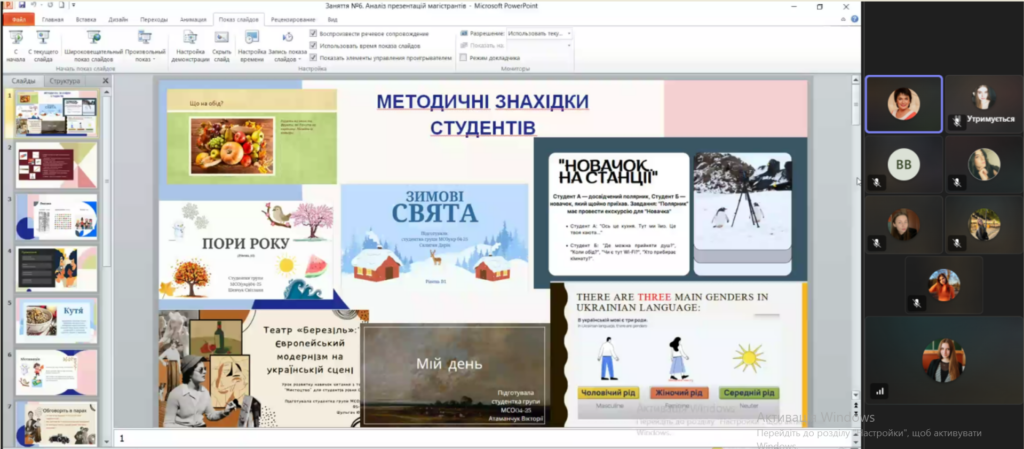Select slide 2 thumbnail
Screen dimensions: 1024x449
[57, 164]
